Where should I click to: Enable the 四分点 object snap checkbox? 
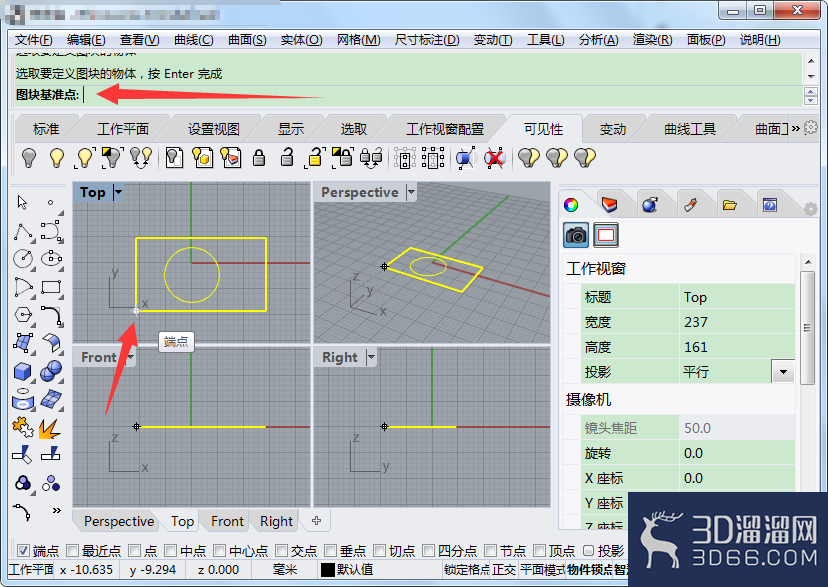pyautogui.click(x=429, y=551)
